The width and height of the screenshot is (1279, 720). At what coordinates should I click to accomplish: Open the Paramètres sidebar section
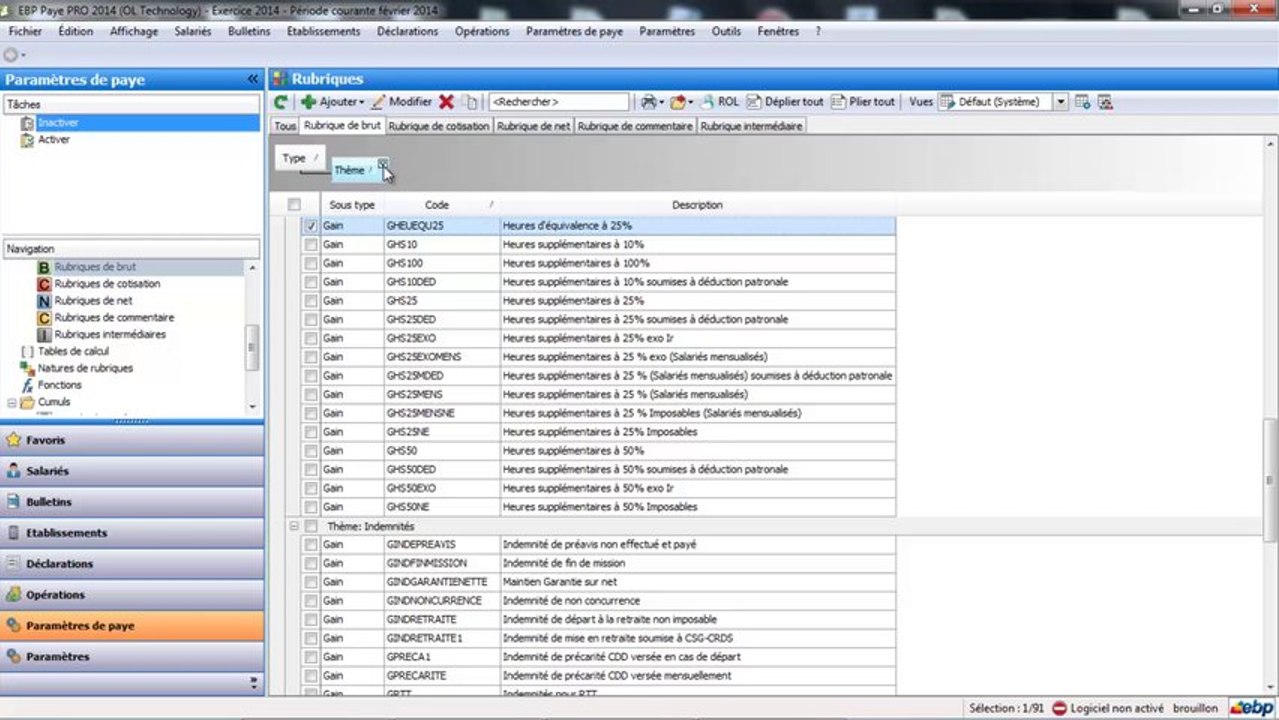[132, 657]
